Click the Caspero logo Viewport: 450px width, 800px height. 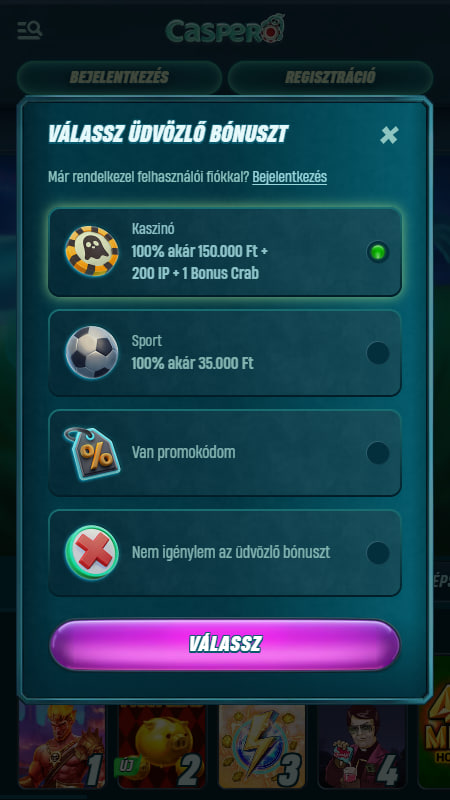click(x=225, y=30)
